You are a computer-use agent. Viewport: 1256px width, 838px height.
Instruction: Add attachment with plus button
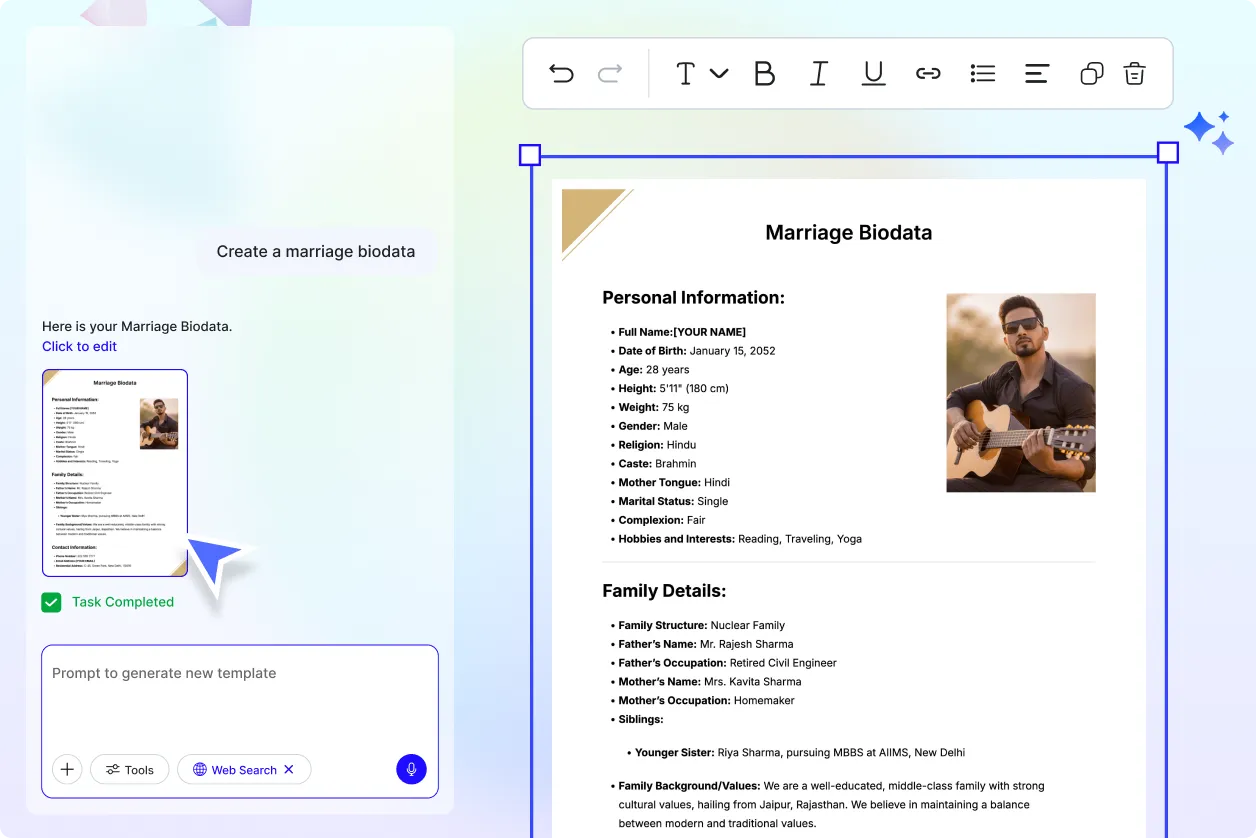click(67, 769)
